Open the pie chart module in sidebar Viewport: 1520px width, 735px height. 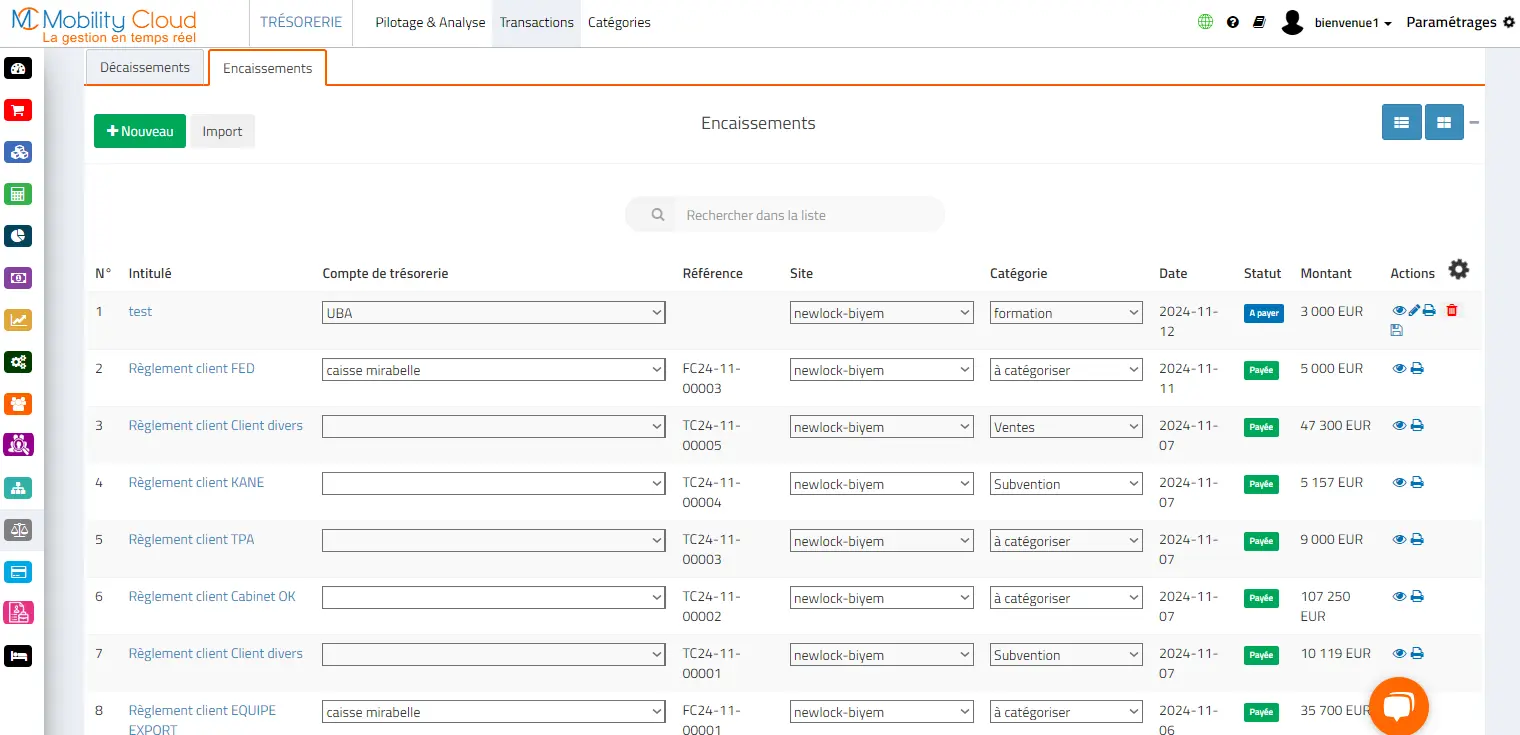[x=18, y=236]
